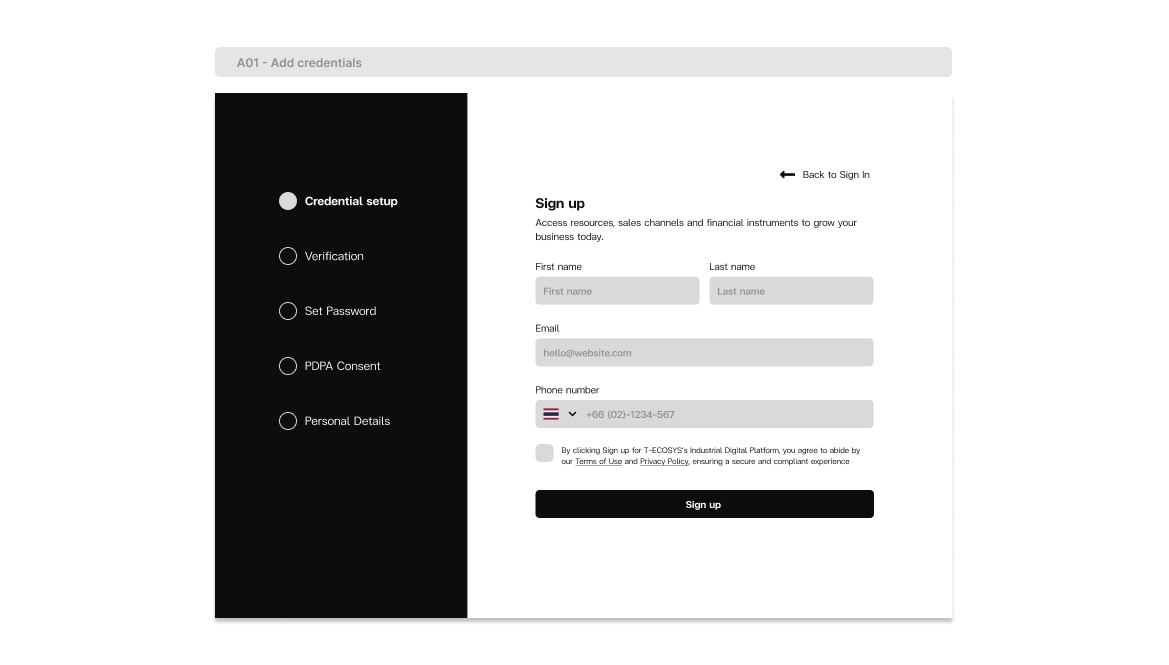Tick the terms agreement checkbox
The image size is (1169, 665).
pos(545,453)
